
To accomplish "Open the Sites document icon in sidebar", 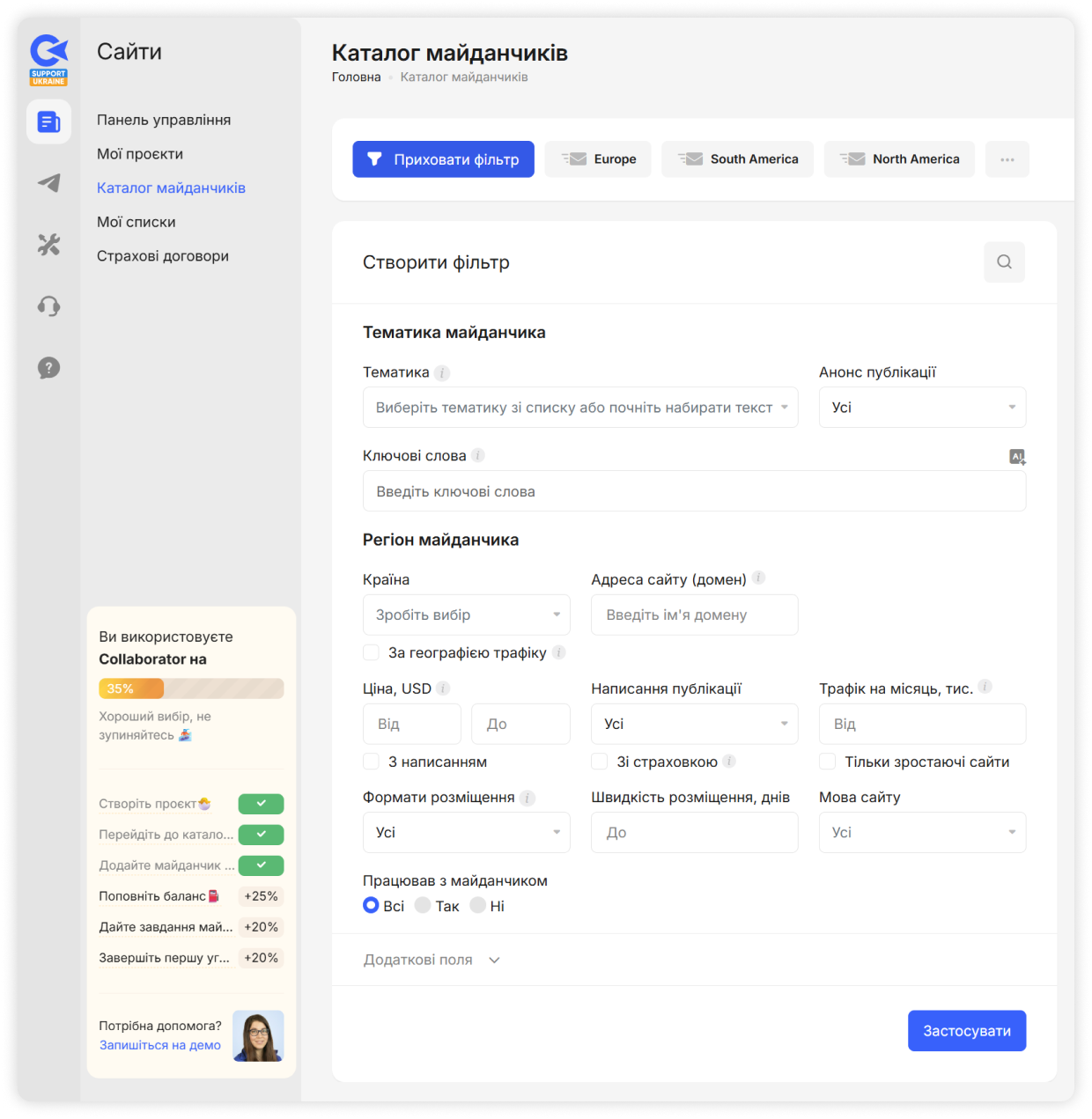I will [x=48, y=121].
